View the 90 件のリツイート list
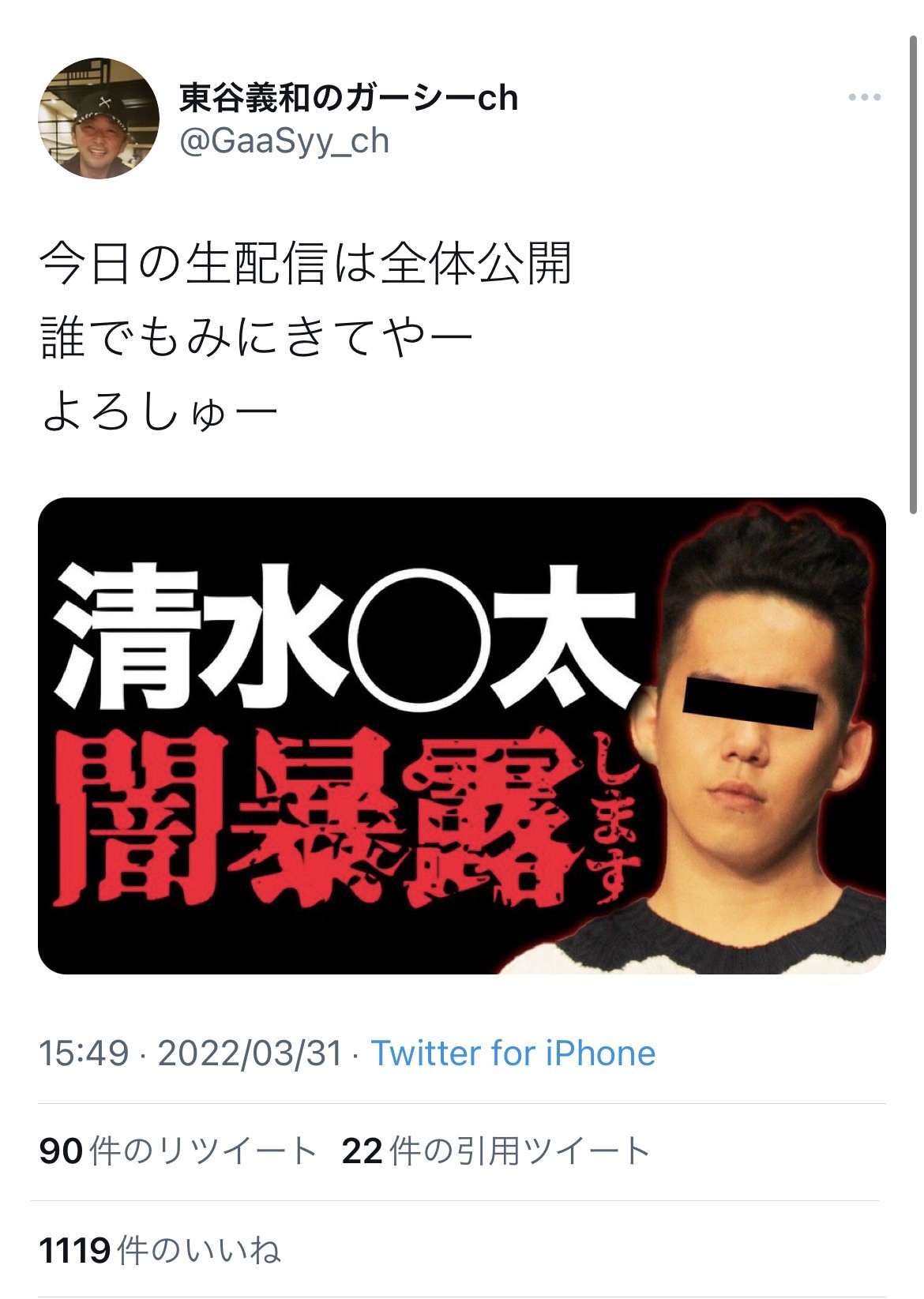The width and height of the screenshot is (924, 1299). (x=178, y=1151)
